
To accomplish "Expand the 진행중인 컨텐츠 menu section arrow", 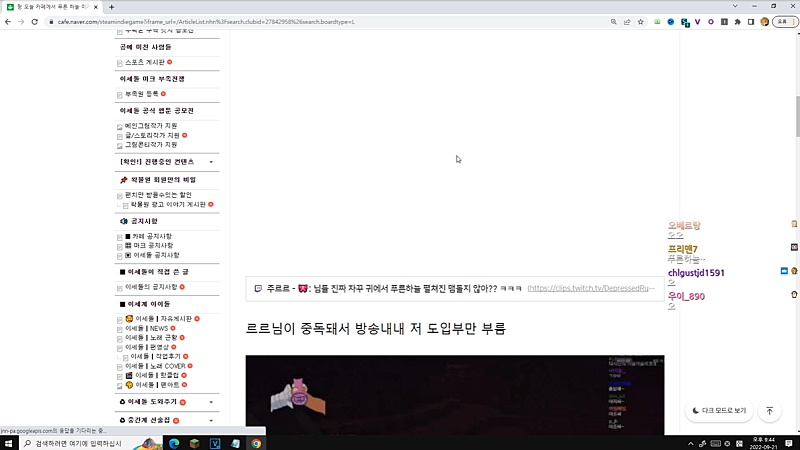I will point(211,162).
